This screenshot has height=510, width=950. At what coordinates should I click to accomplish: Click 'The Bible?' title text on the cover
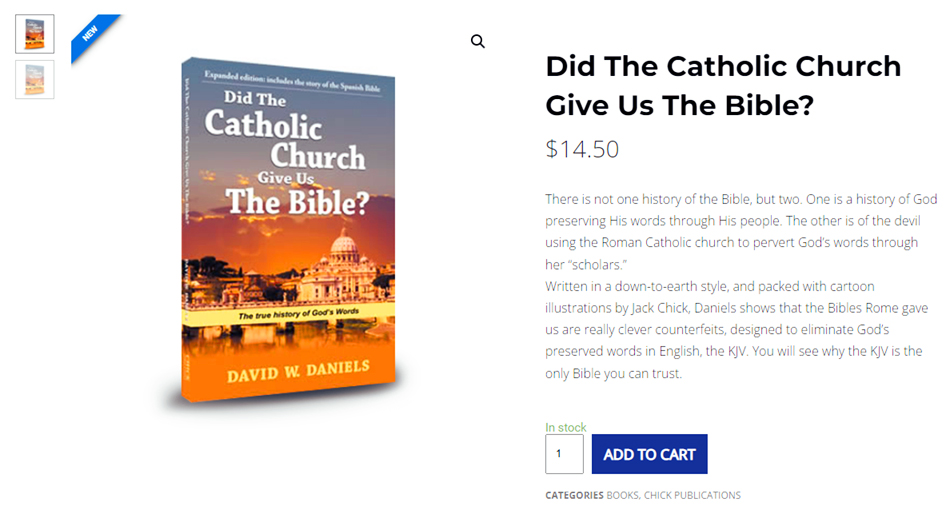click(x=297, y=201)
